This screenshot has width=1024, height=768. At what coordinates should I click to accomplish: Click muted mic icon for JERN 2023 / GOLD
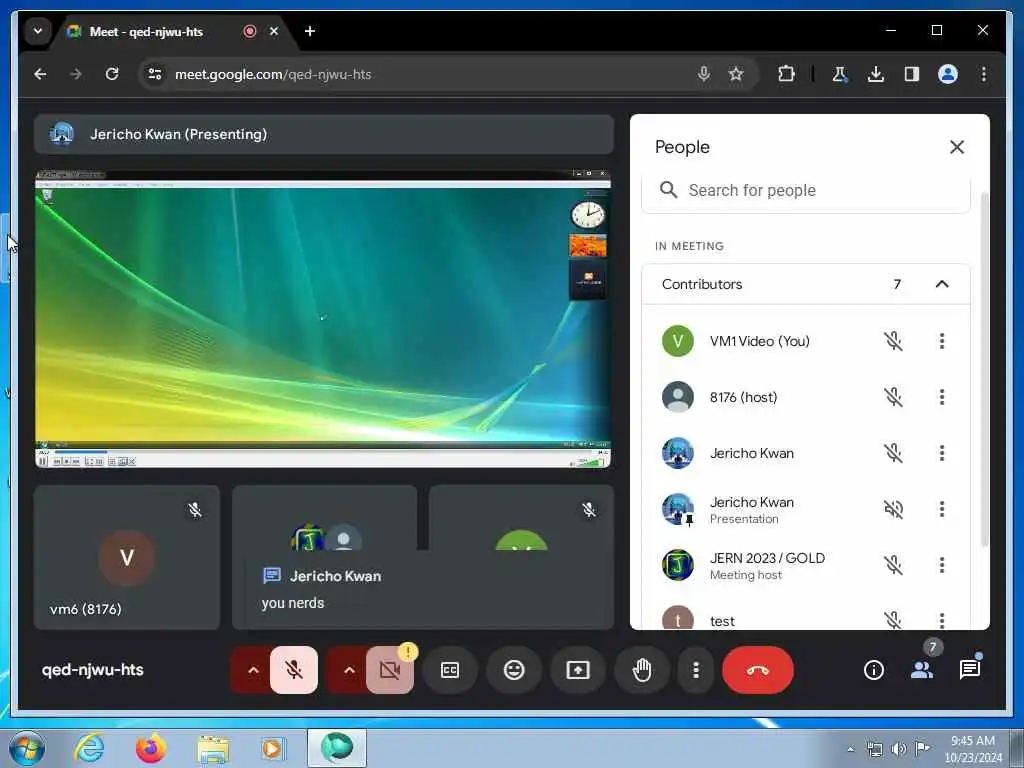(x=893, y=566)
